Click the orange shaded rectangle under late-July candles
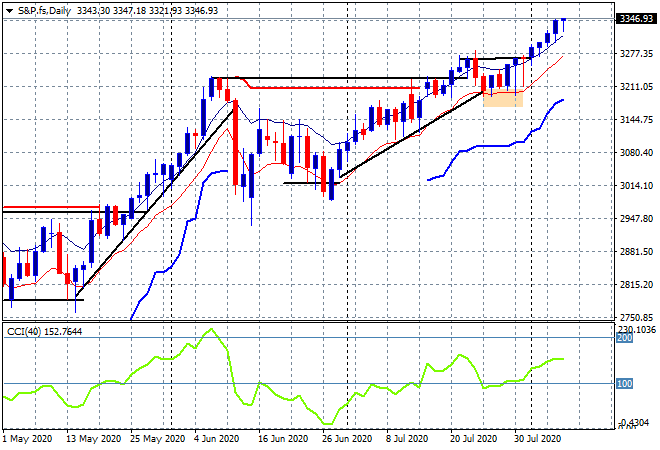Image resolution: width=660 pixels, height=450 pixels. [x=503, y=99]
